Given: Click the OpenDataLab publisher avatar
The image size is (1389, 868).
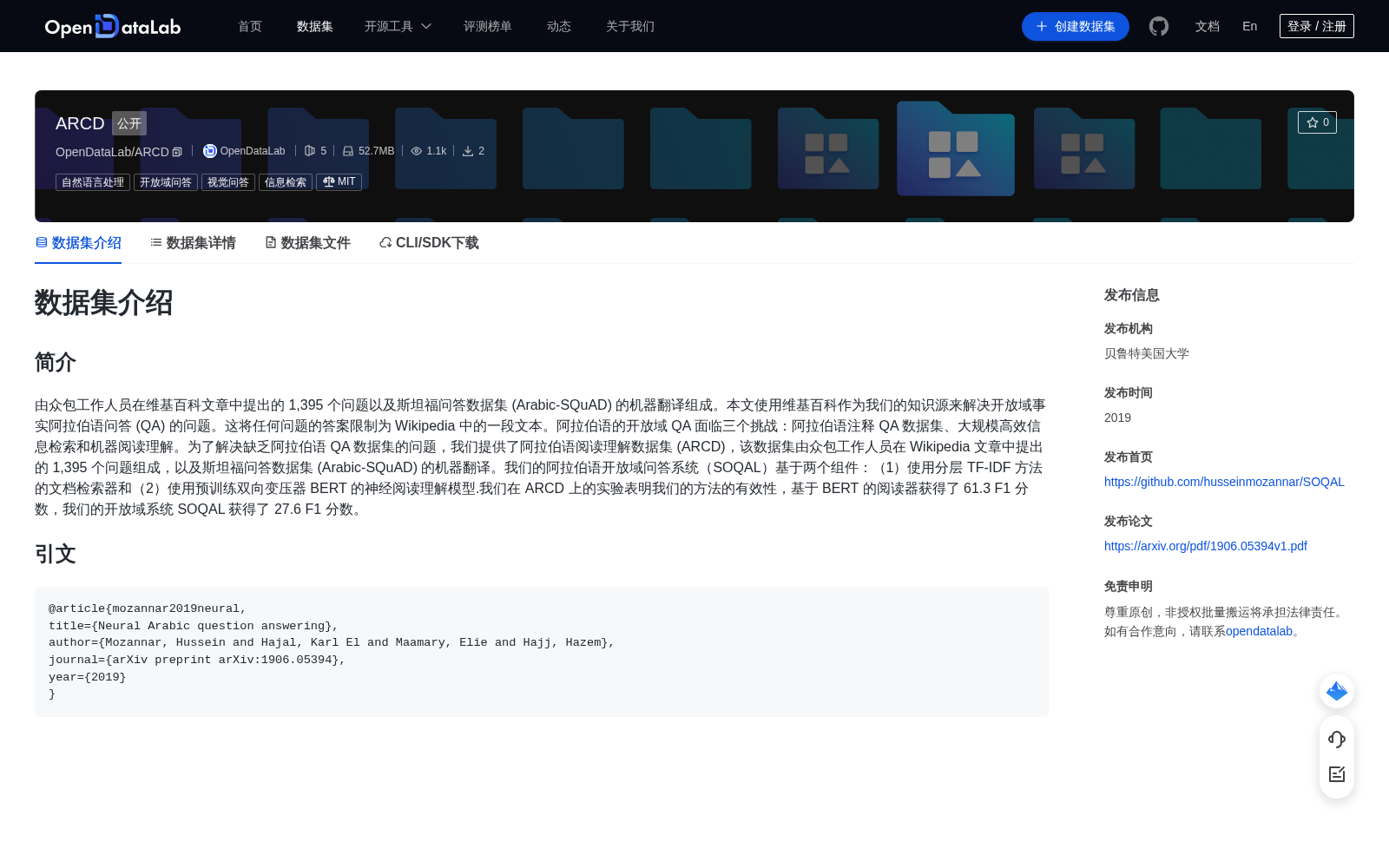Looking at the screenshot, I should click(209, 151).
